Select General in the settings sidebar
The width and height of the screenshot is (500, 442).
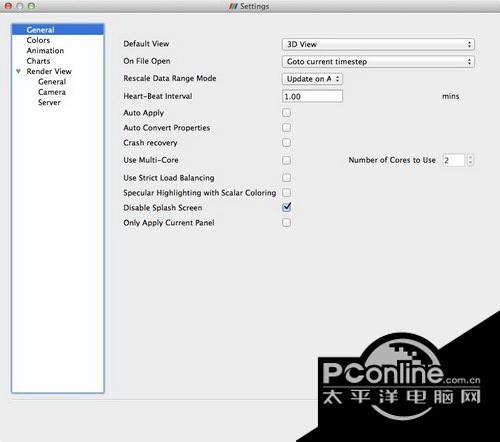pos(58,30)
